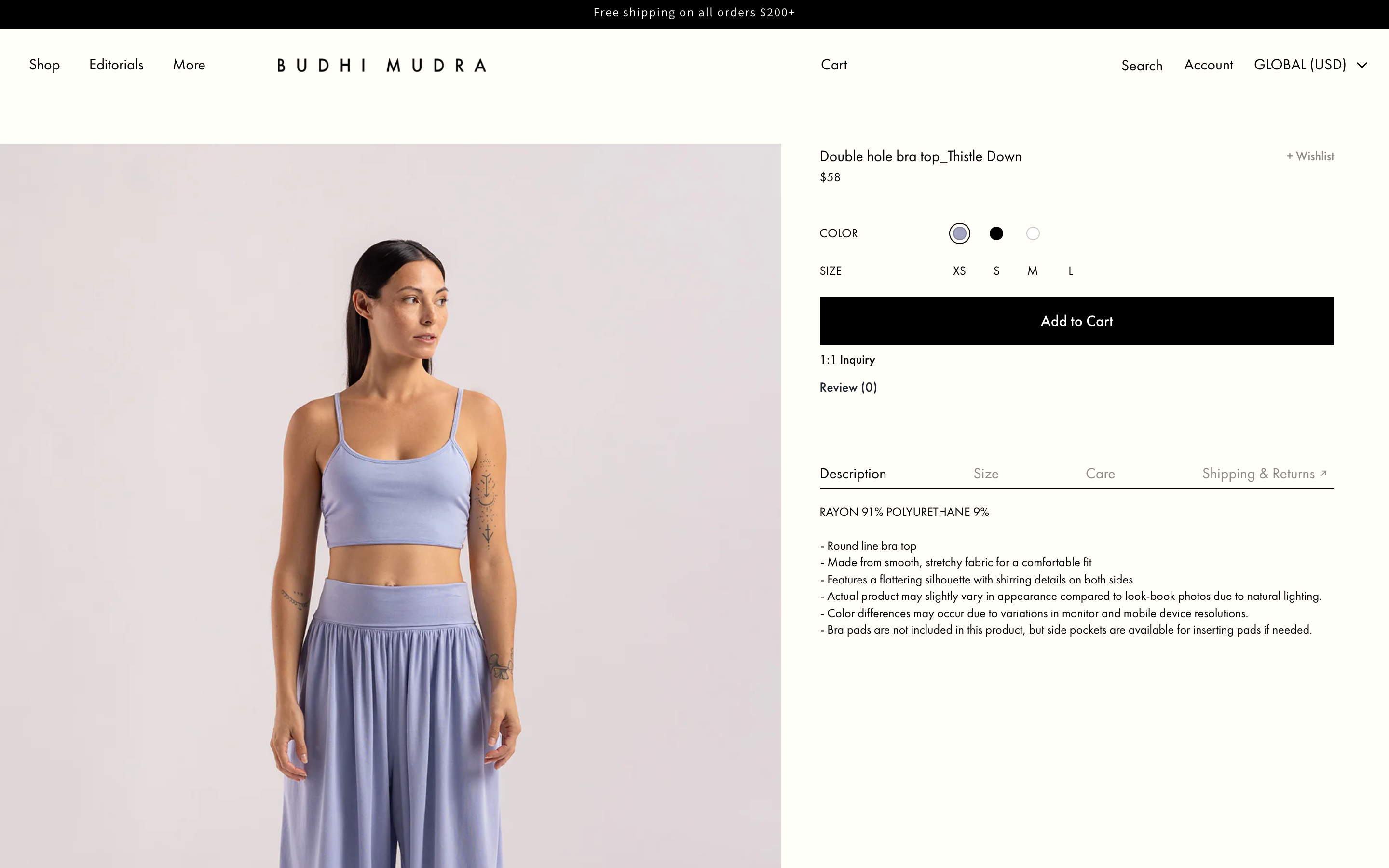Open 1:1 Inquiry

coord(847,360)
